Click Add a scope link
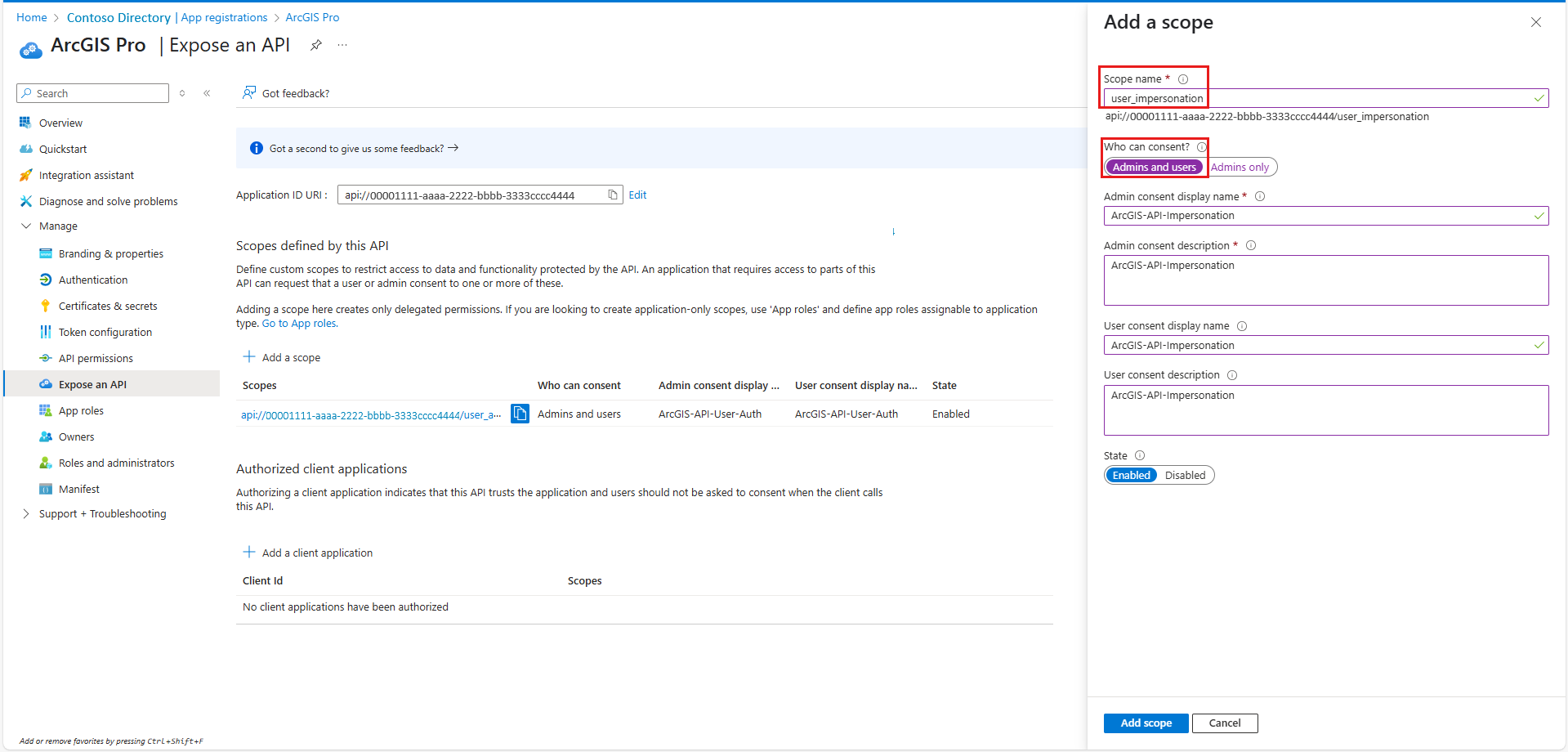Viewport: 1568px width, 752px height. pyautogui.click(x=282, y=357)
